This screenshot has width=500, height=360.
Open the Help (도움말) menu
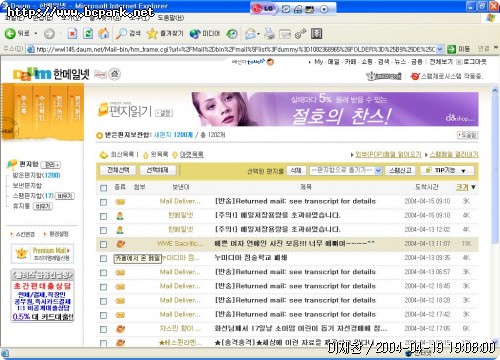[170, 17]
